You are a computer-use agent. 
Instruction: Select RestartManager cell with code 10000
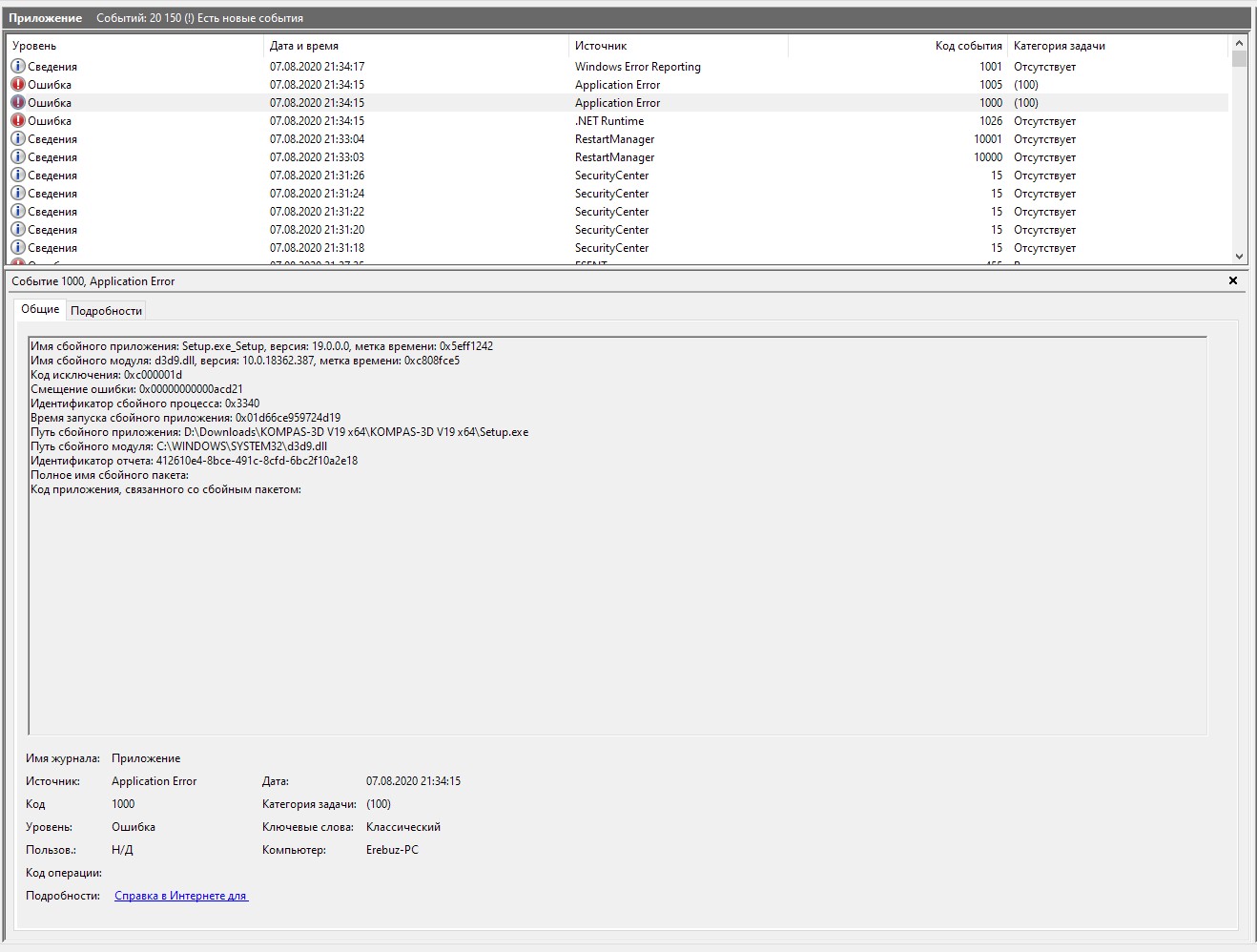coord(615,157)
